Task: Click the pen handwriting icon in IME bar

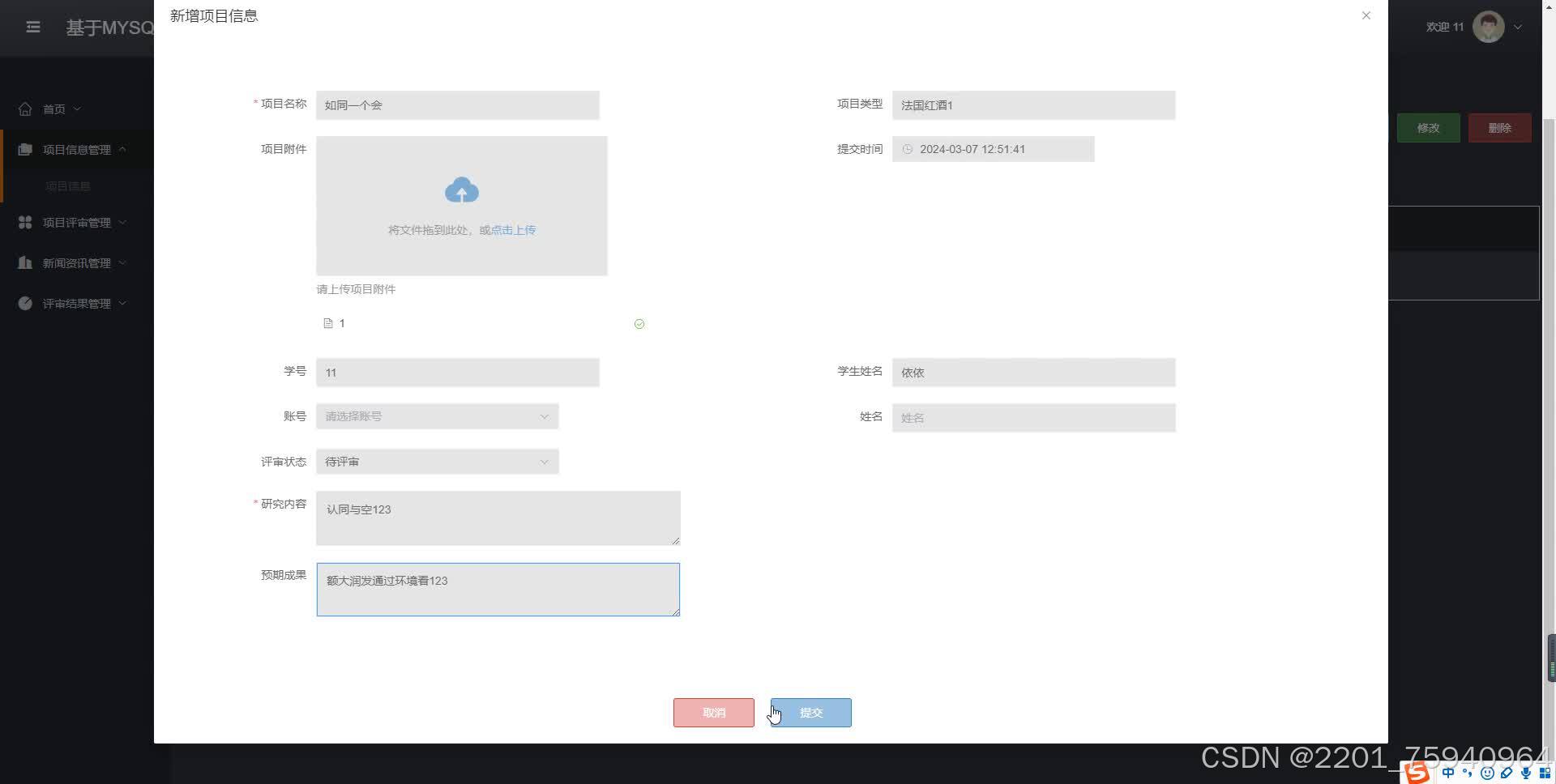Action: coord(1507,773)
